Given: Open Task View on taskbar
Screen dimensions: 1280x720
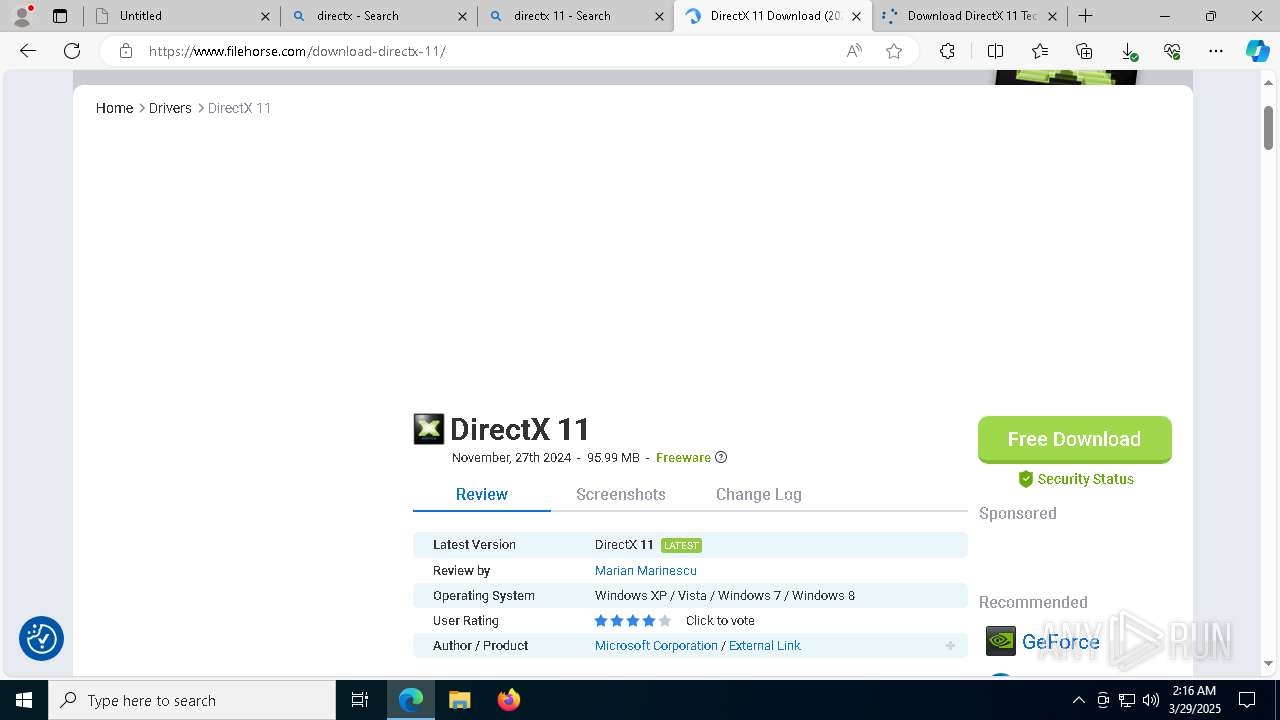Looking at the screenshot, I should [x=360, y=700].
